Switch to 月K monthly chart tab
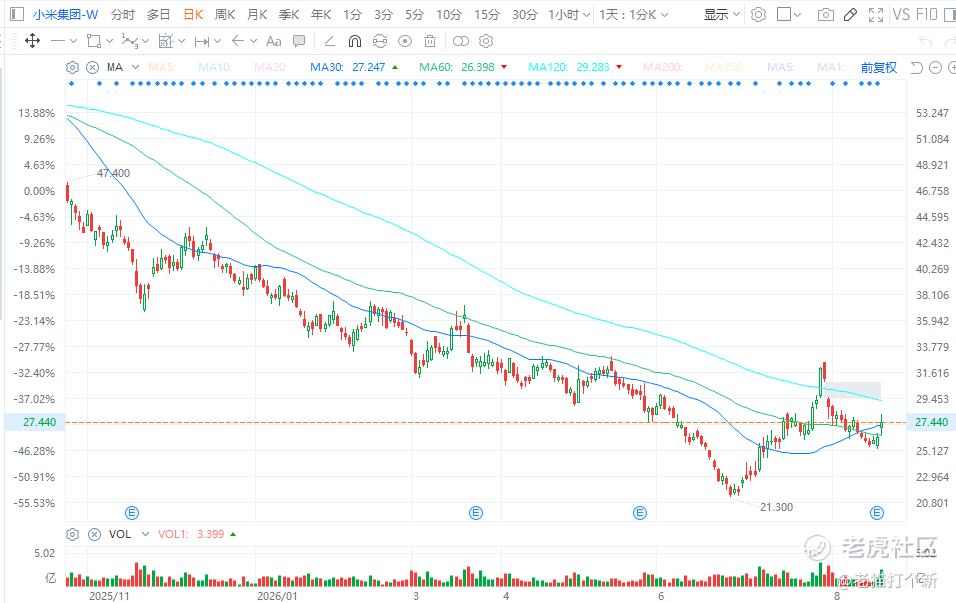Screen dimensions: 956x603 point(257,14)
